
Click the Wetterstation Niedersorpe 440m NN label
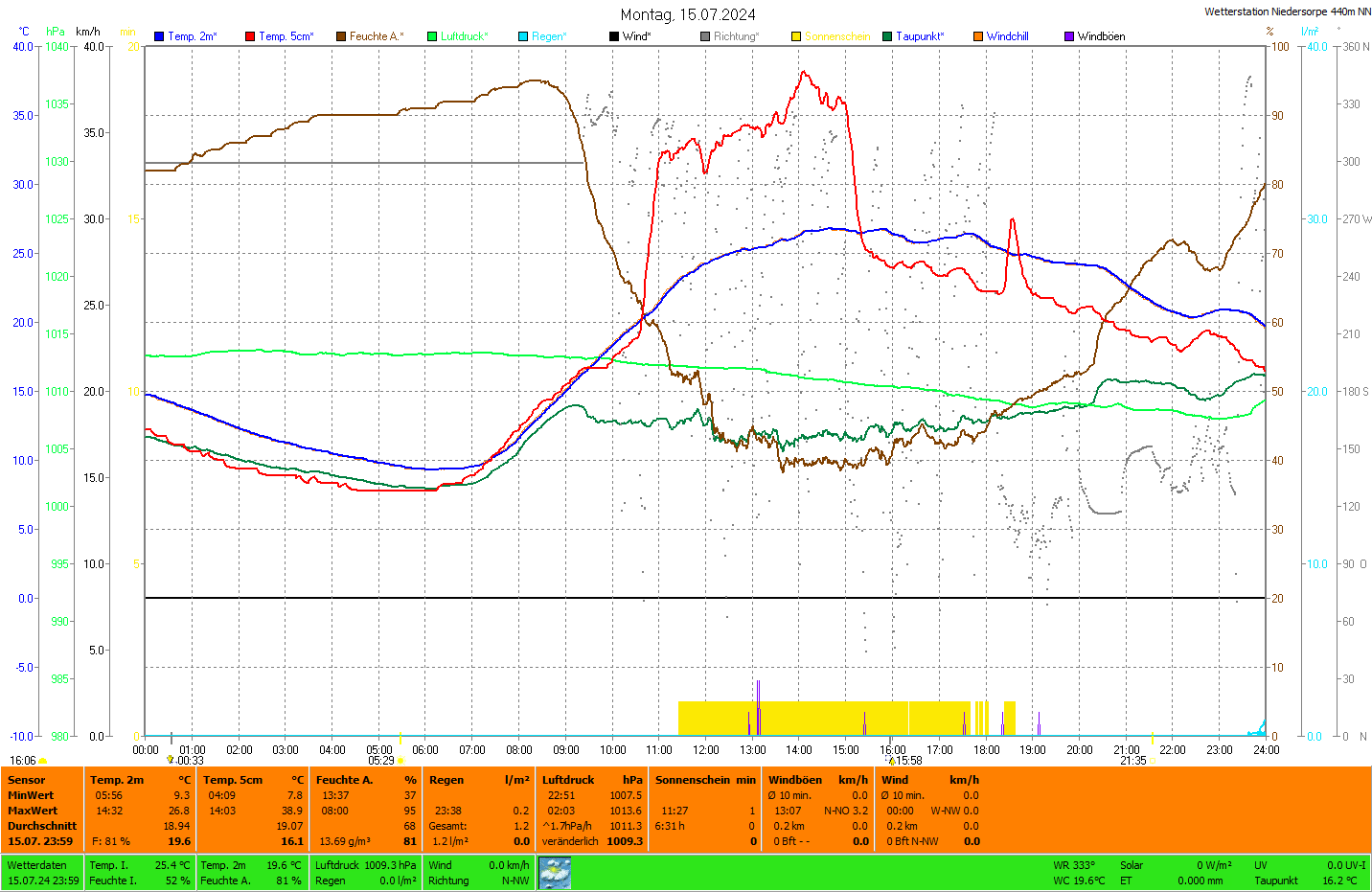1287,11
